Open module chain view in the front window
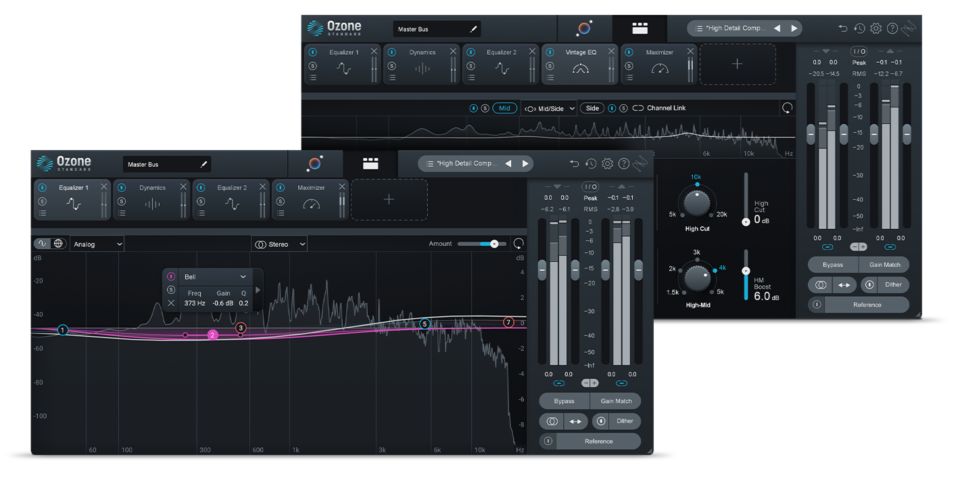Image resolution: width=960 pixels, height=480 pixels. [x=370, y=163]
